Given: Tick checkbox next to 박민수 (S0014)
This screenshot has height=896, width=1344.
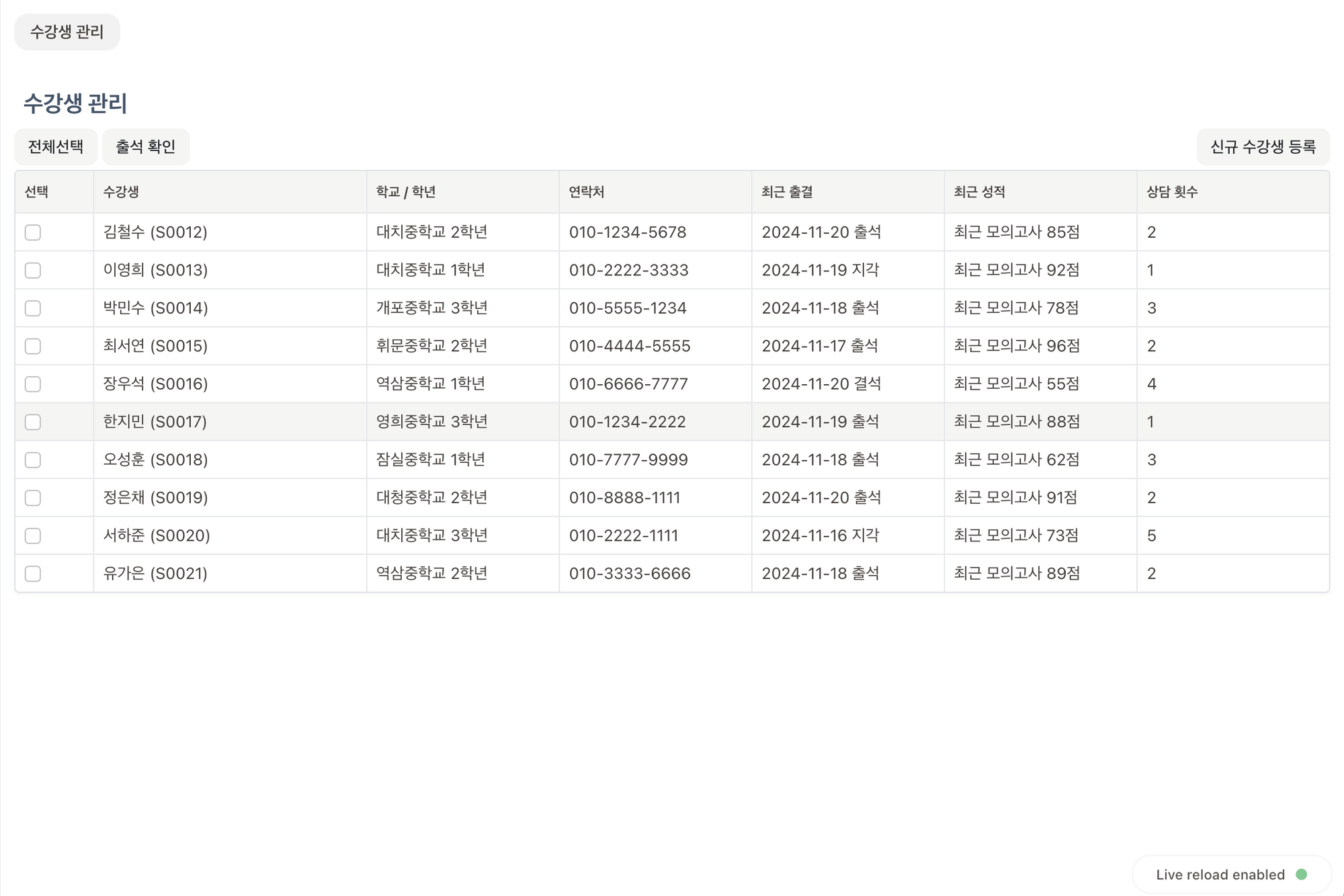Looking at the screenshot, I should [x=33, y=308].
